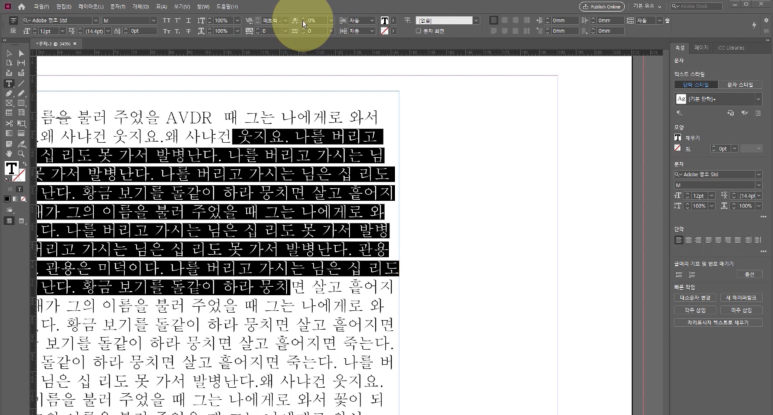Click the control bar gear settings icon
The height and width of the screenshot is (415, 773).
click(766, 21)
